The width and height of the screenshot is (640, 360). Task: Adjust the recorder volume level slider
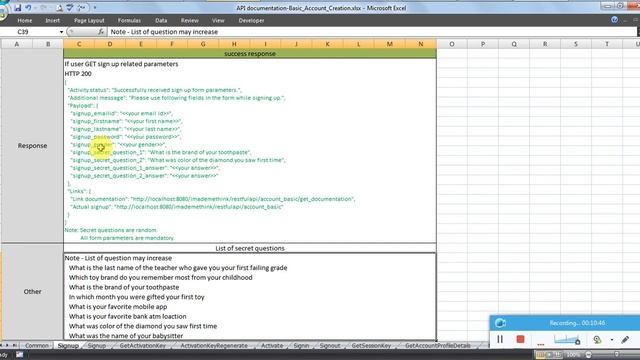point(567,340)
